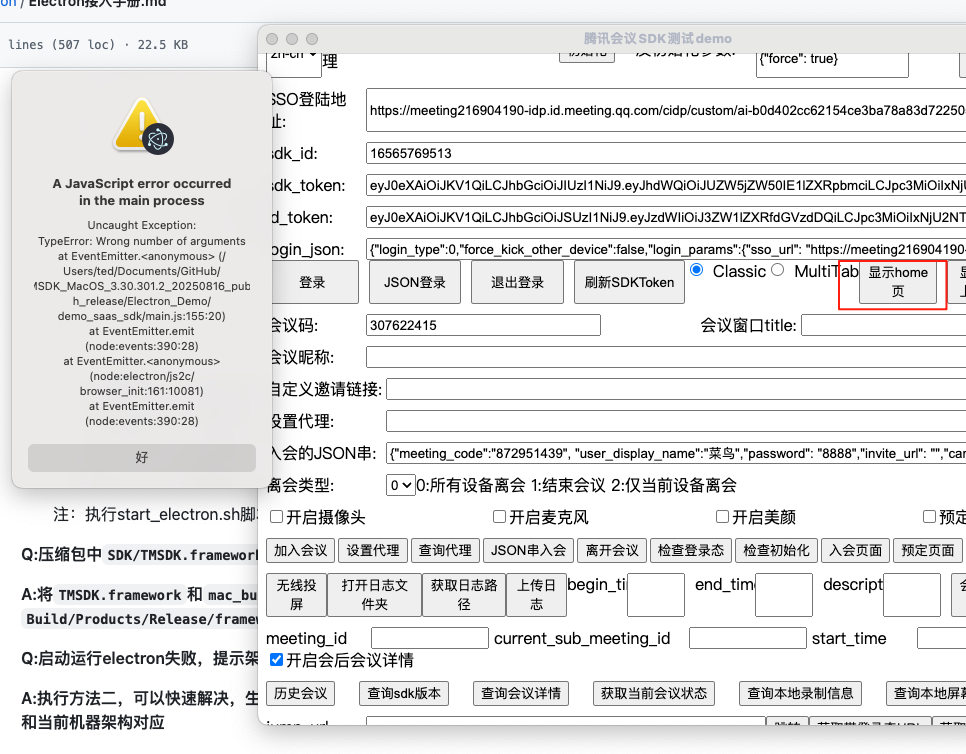Focus the current_sub_meeting_id input field
The height and width of the screenshot is (754, 966).
pos(748,638)
